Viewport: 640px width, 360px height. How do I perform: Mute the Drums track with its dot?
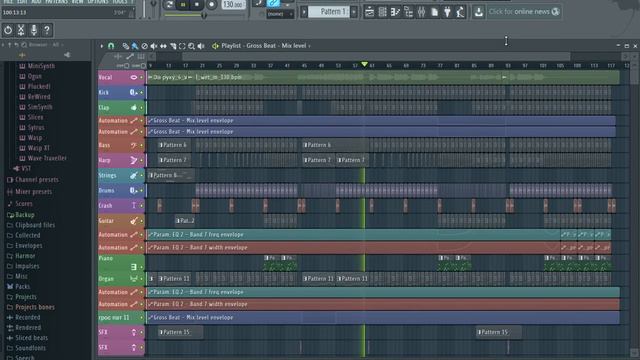point(142,191)
